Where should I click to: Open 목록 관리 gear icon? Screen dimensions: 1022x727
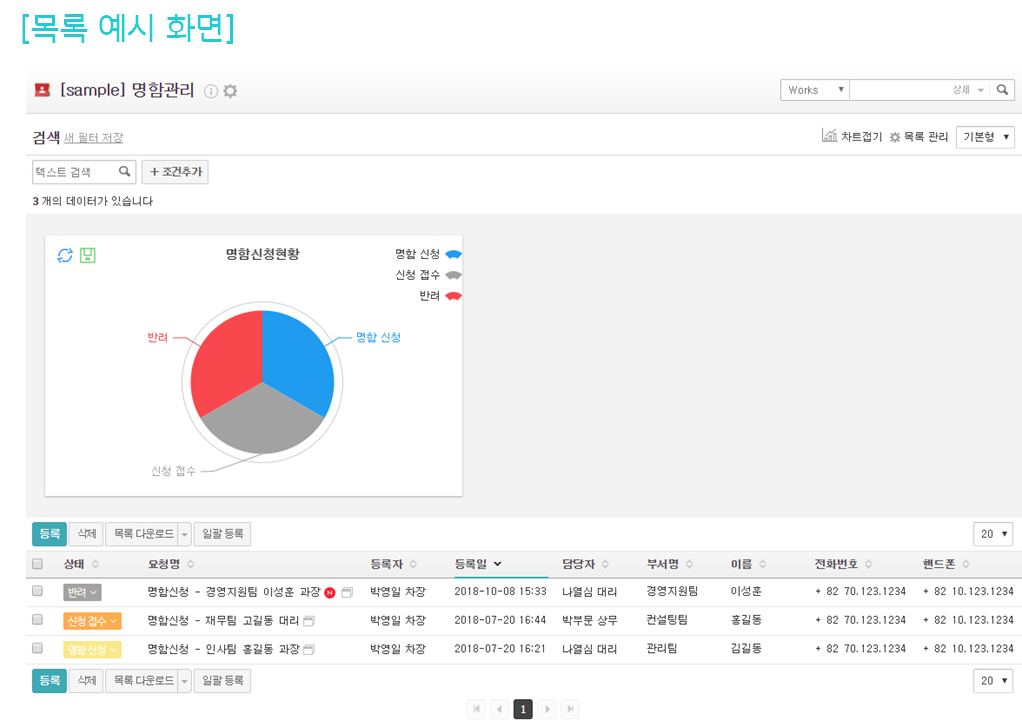(x=895, y=137)
